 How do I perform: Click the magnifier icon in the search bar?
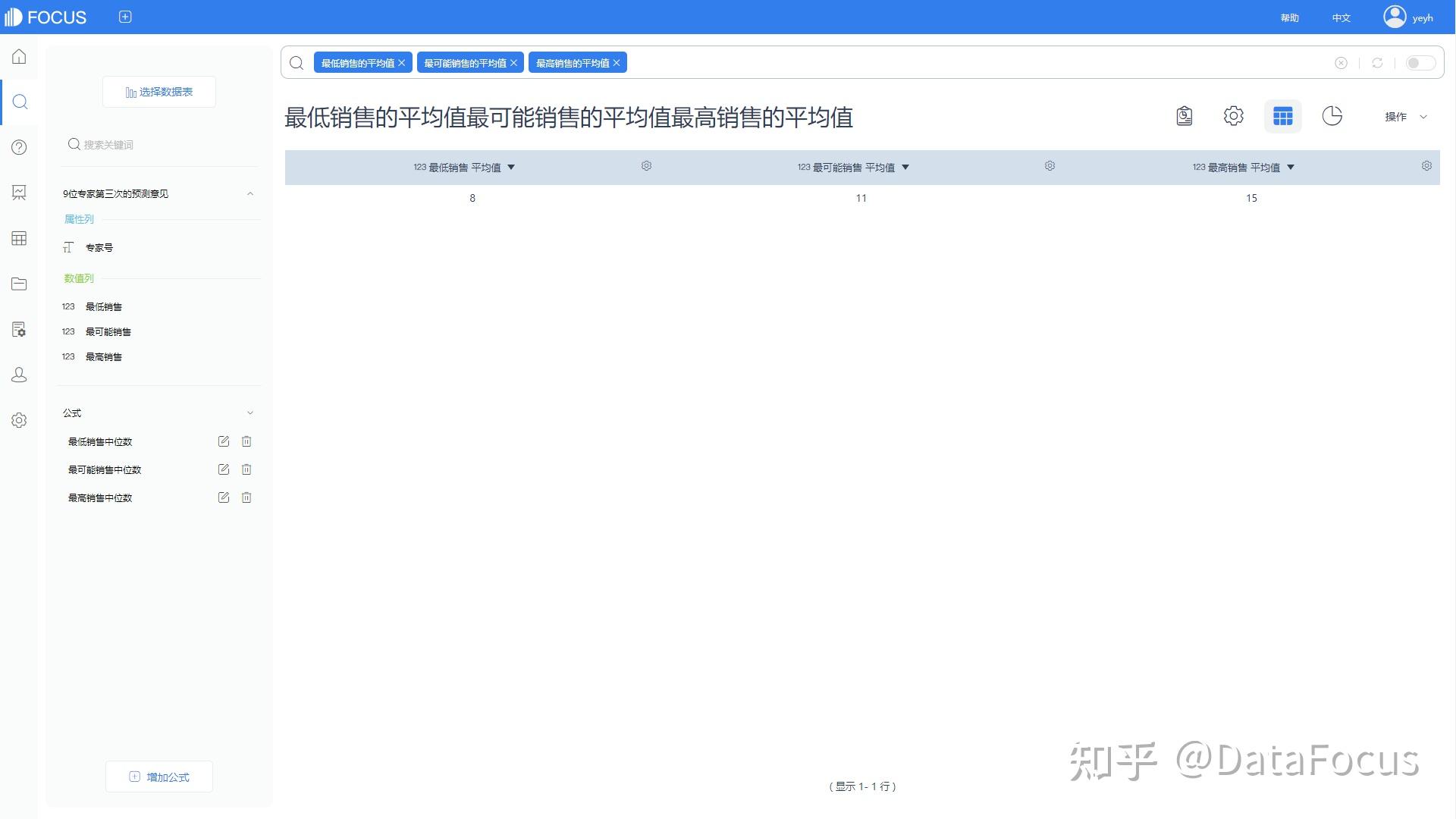pyautogui.click(x=297, y=63)
